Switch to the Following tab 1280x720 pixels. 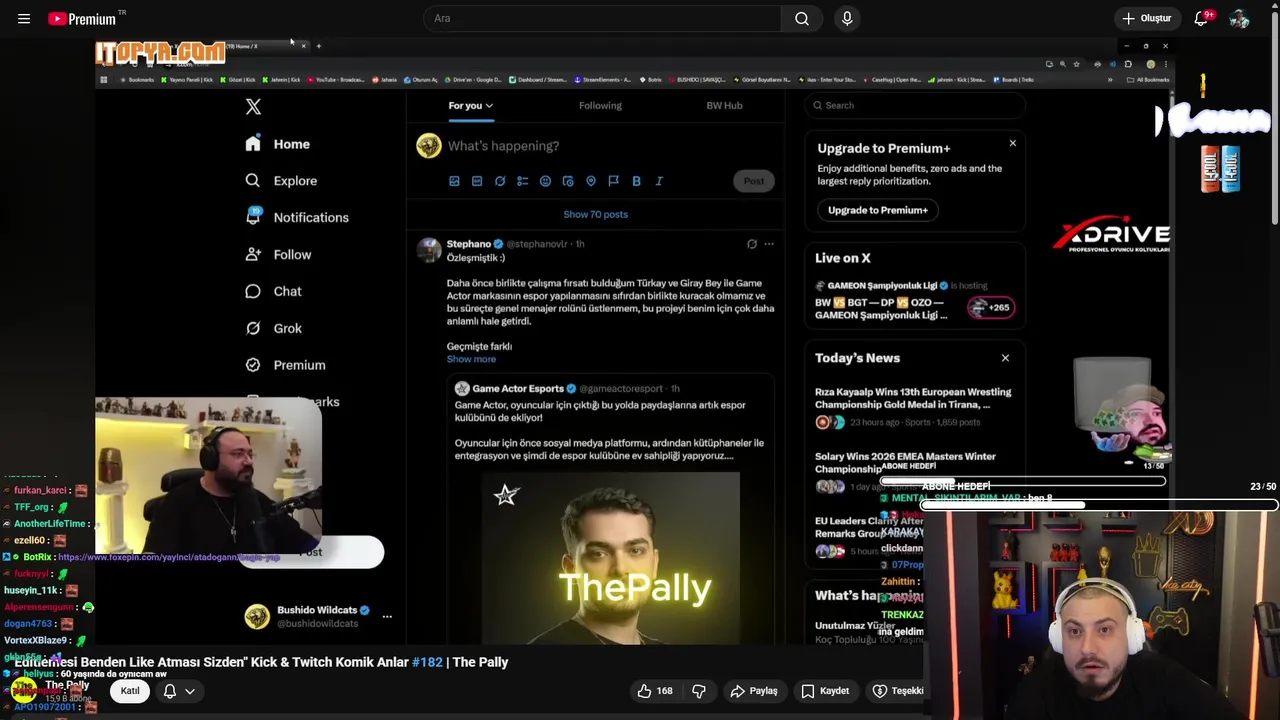click(x=600, y=105)
